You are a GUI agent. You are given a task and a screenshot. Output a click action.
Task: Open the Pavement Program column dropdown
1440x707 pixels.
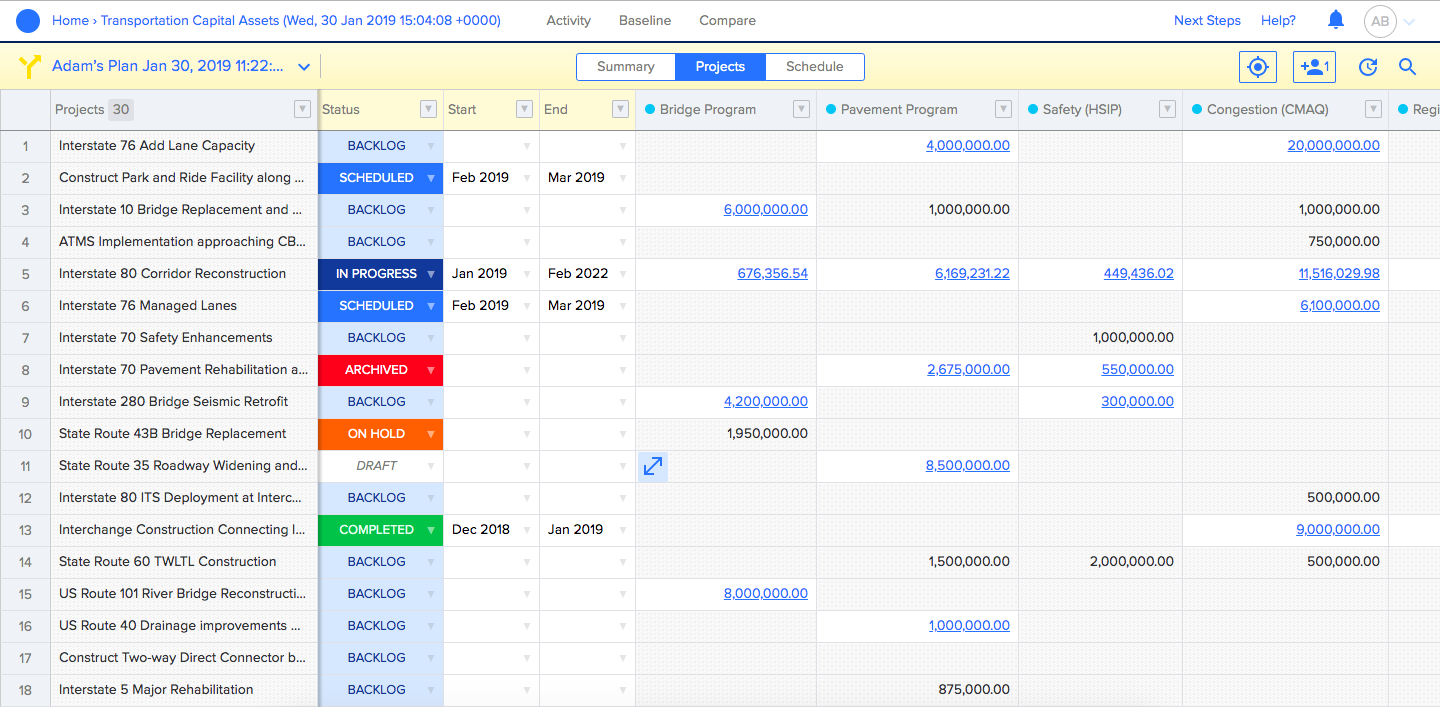tap(1003, 109)
